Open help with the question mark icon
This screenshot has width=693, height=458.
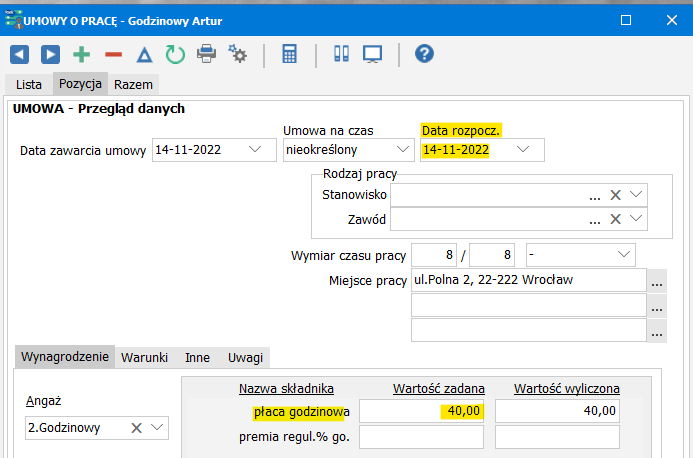point(424,54)
